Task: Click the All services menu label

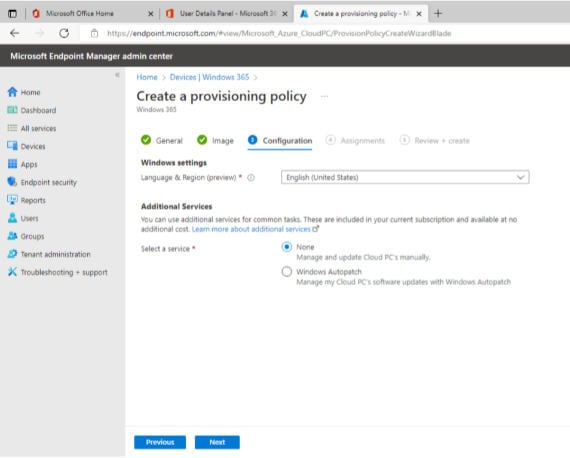Action: click(x=38, y=128)
